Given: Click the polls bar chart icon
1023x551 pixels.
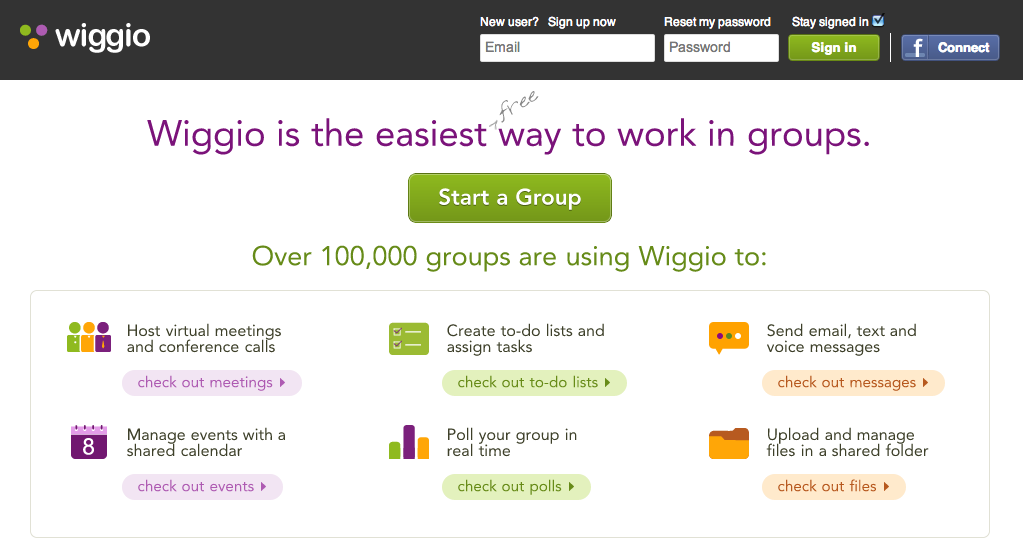Looking at the screenshot, I should pos(409,442).
